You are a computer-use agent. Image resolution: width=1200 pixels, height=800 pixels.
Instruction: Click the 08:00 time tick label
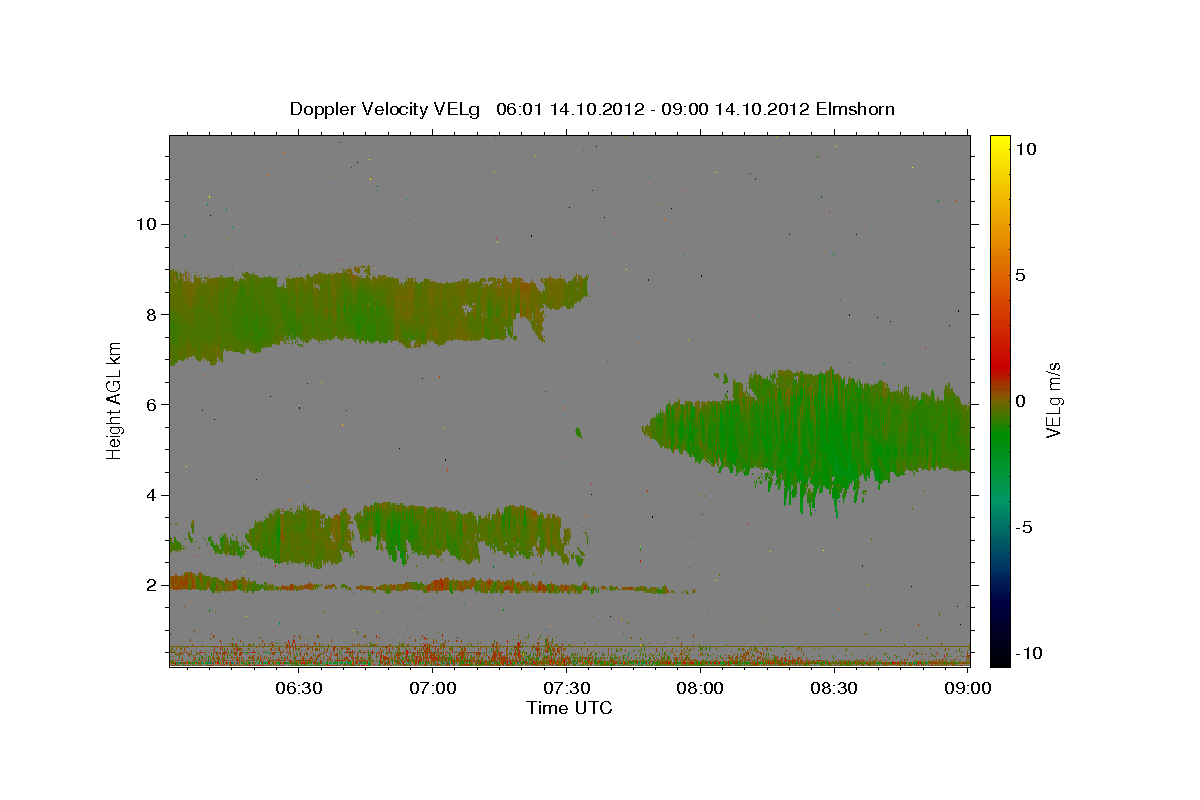[x=700, y=688]
